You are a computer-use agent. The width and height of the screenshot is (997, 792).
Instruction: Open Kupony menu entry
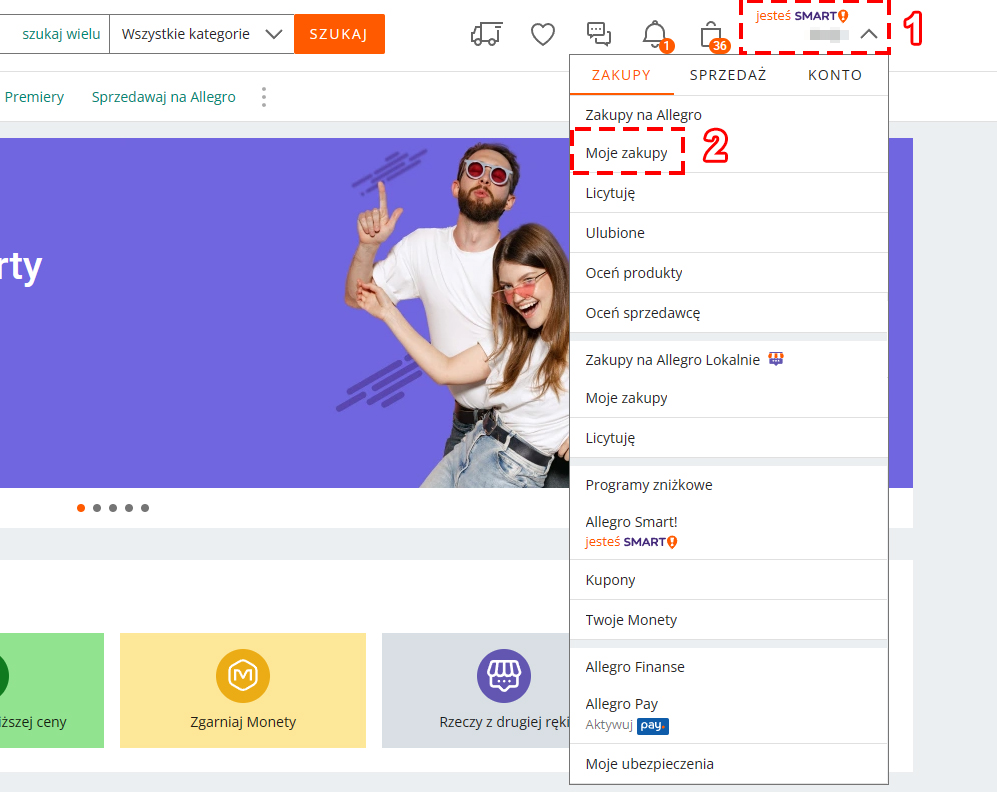pos(729,580)
